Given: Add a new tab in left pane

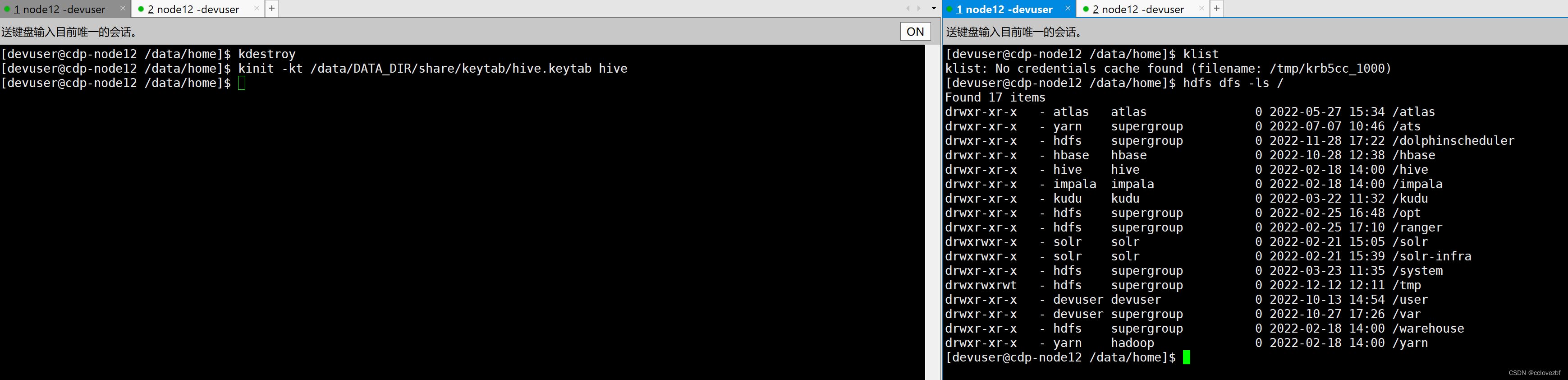Looking at the screenshot, I should tap(271, 9).
